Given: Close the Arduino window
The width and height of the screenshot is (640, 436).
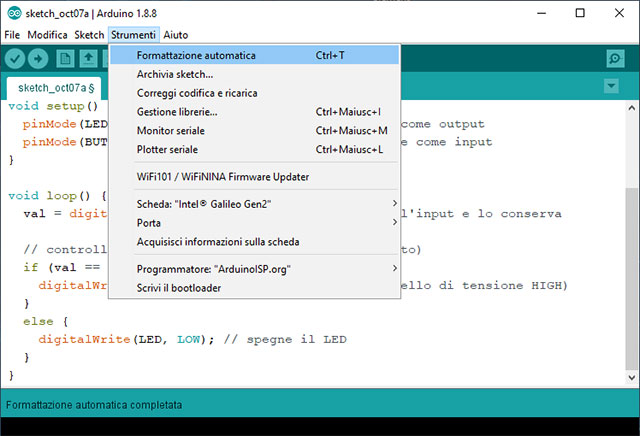Looking at the screenshot, I should (619, 13).
